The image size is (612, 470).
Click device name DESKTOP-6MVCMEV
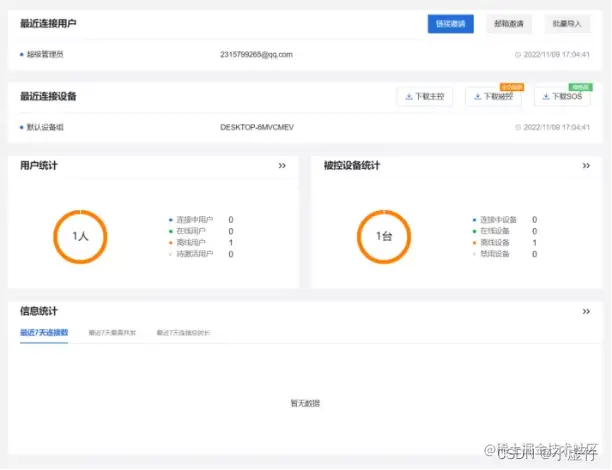tap(257, 127)
